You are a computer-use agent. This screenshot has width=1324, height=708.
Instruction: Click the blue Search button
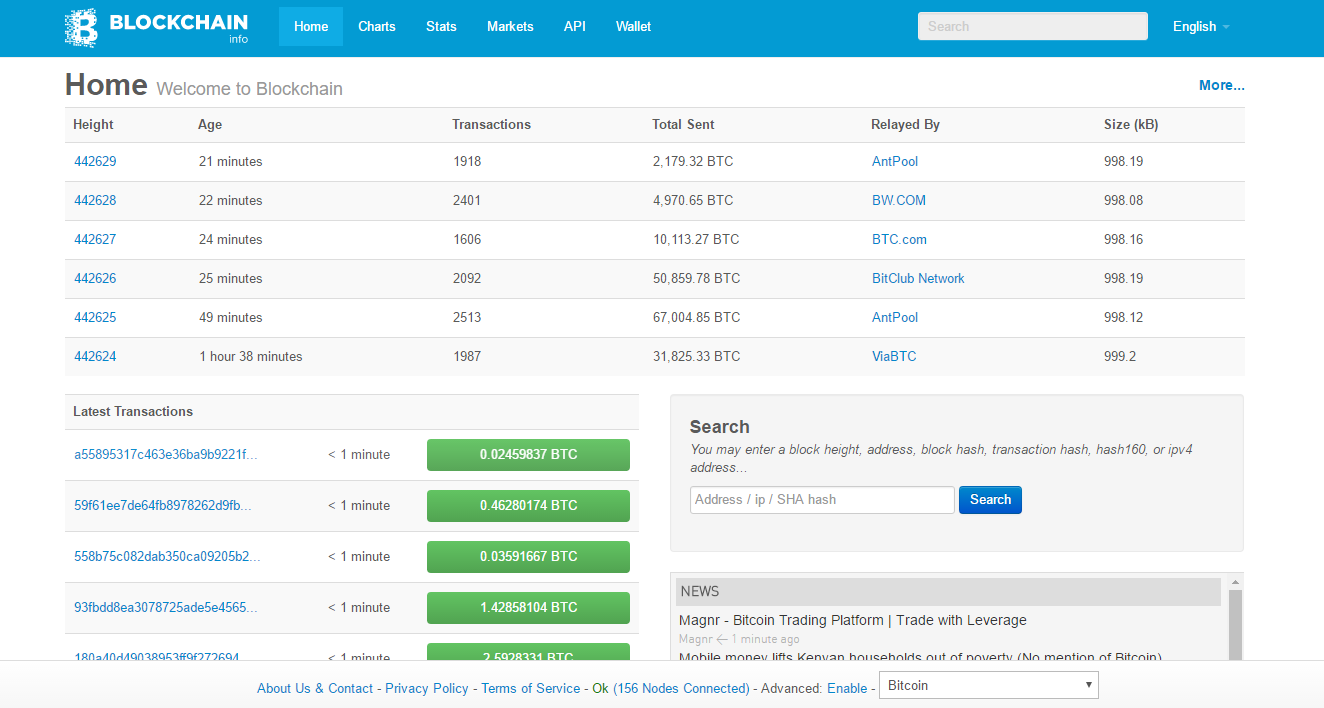point(990,500)
